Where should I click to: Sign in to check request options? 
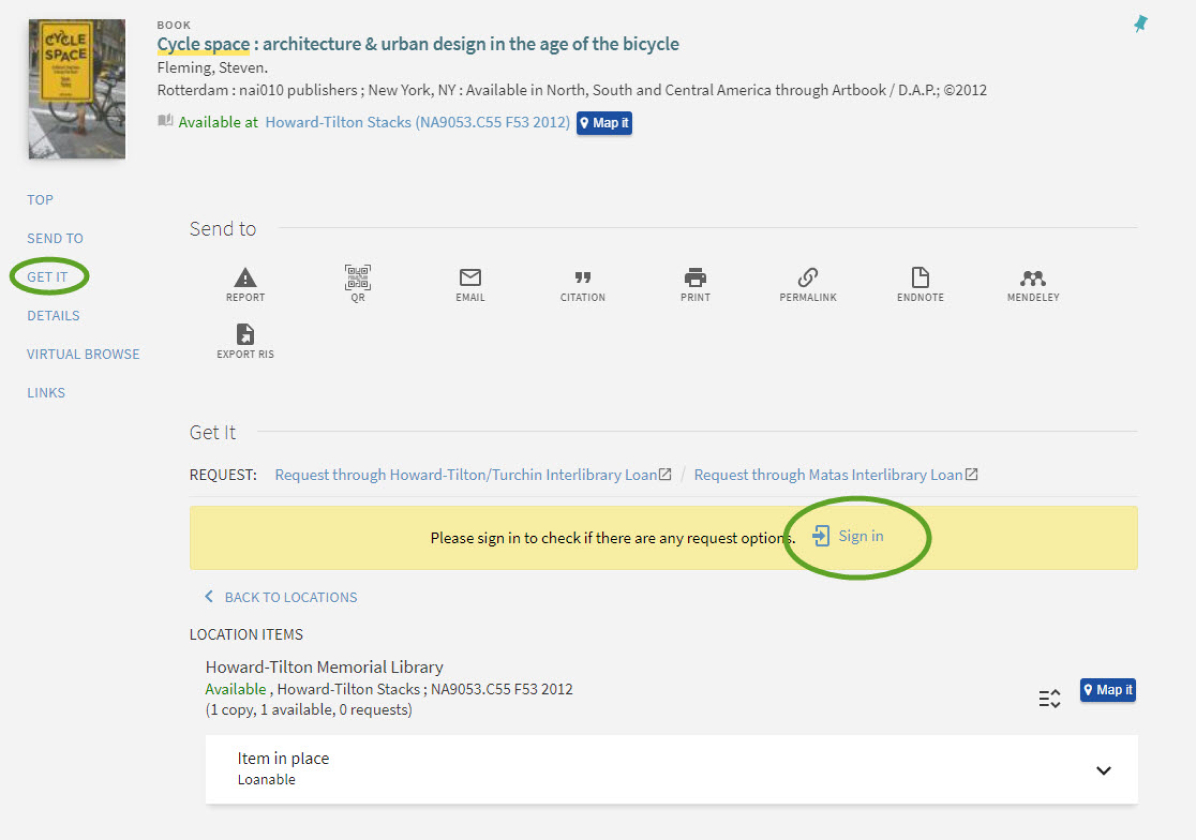tap(849, 537)
